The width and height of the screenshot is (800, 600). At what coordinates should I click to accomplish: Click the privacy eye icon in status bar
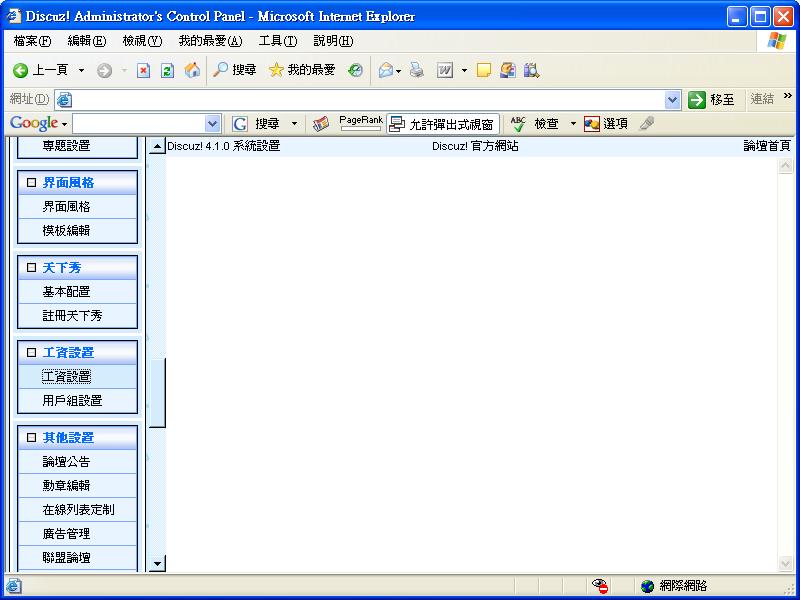(600, 586)
